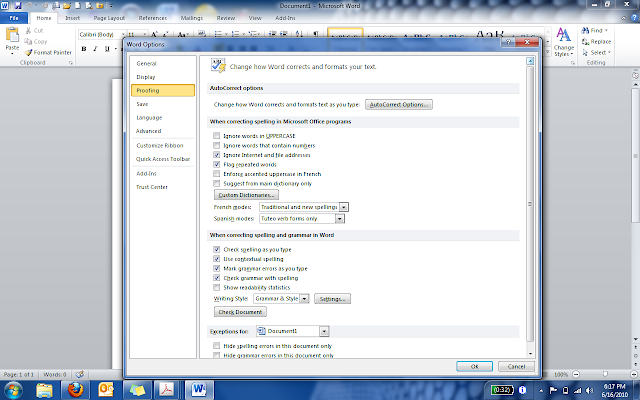This screenshot has width=640, height=400.
Task: Click the Word Help question mark icon
Action: pyautogui.click(x=634, y=18)
